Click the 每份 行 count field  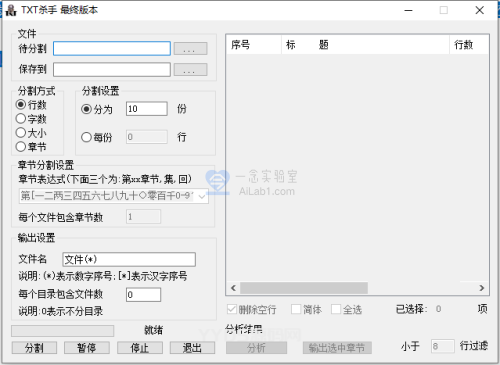point(147,137)
